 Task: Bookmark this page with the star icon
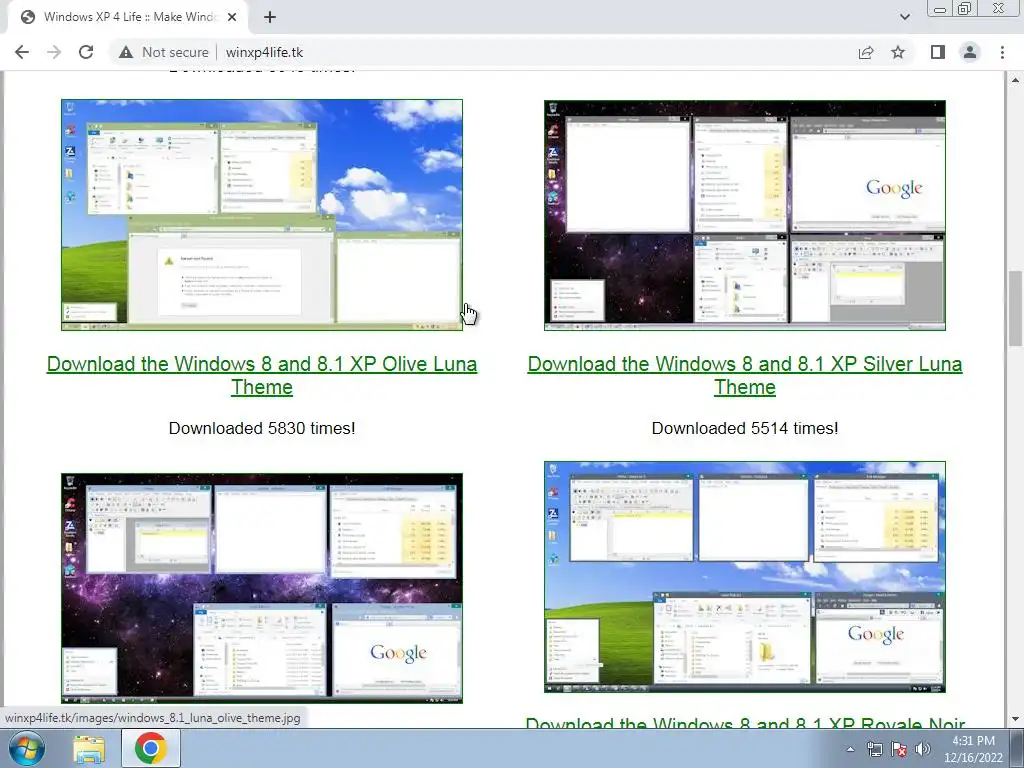898,52
